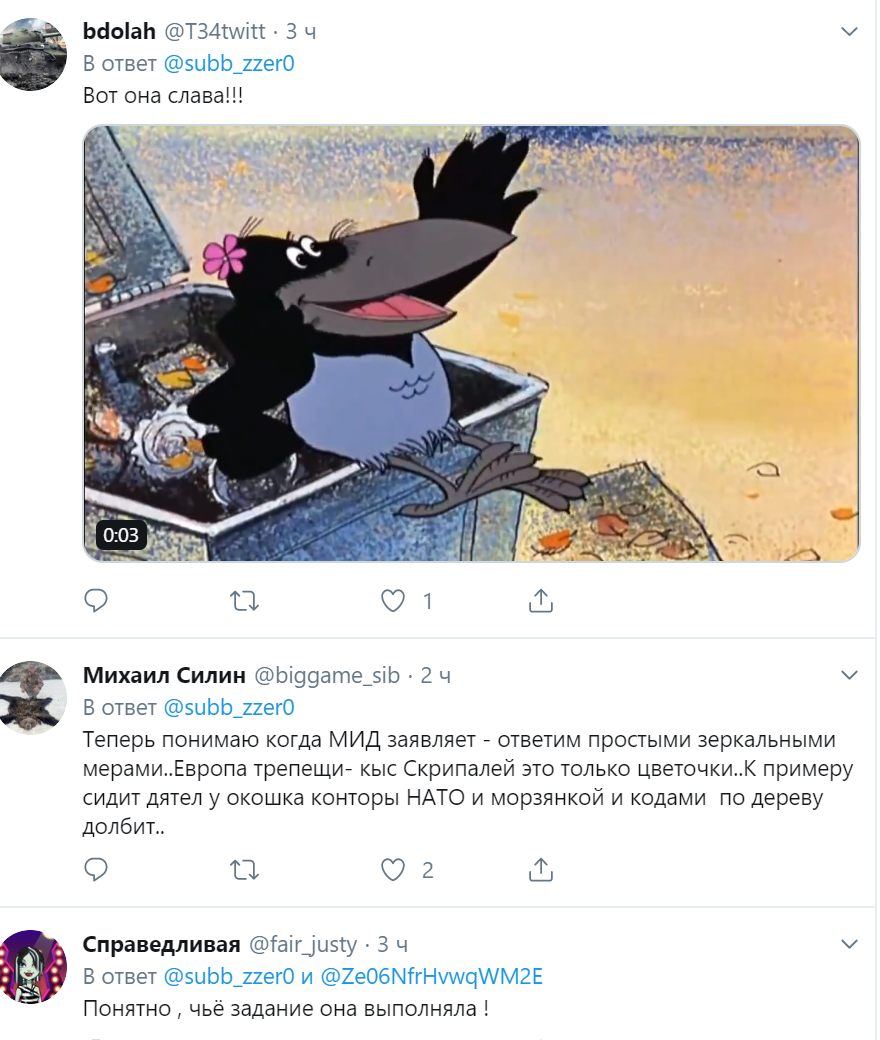Open Михаил Силин's display name
This screenshot has height=1040, width=880.
(164, 675)
